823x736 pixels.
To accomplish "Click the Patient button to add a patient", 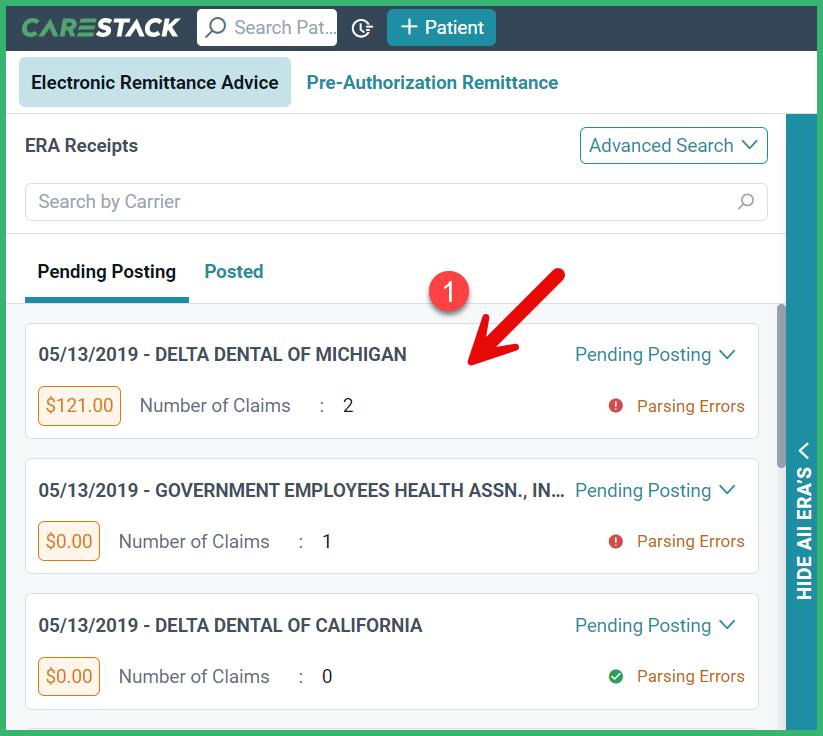I will tap(441, 27).
